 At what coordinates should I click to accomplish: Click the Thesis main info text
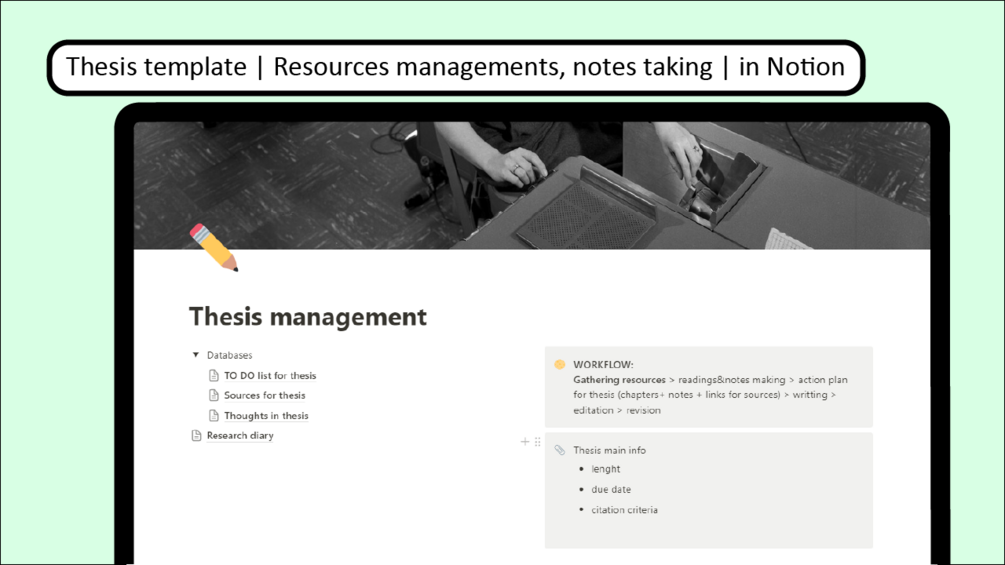tap(610, 450)
